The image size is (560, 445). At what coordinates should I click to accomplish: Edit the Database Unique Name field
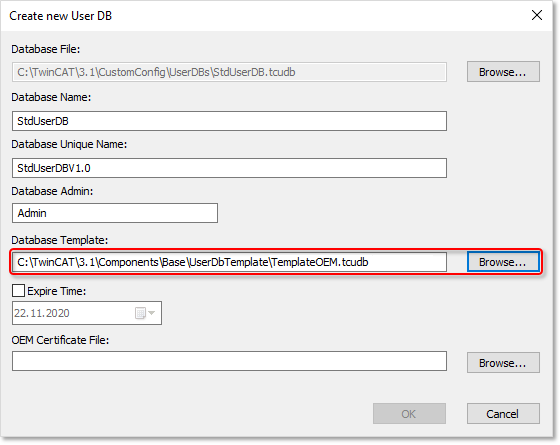[229, 168]
